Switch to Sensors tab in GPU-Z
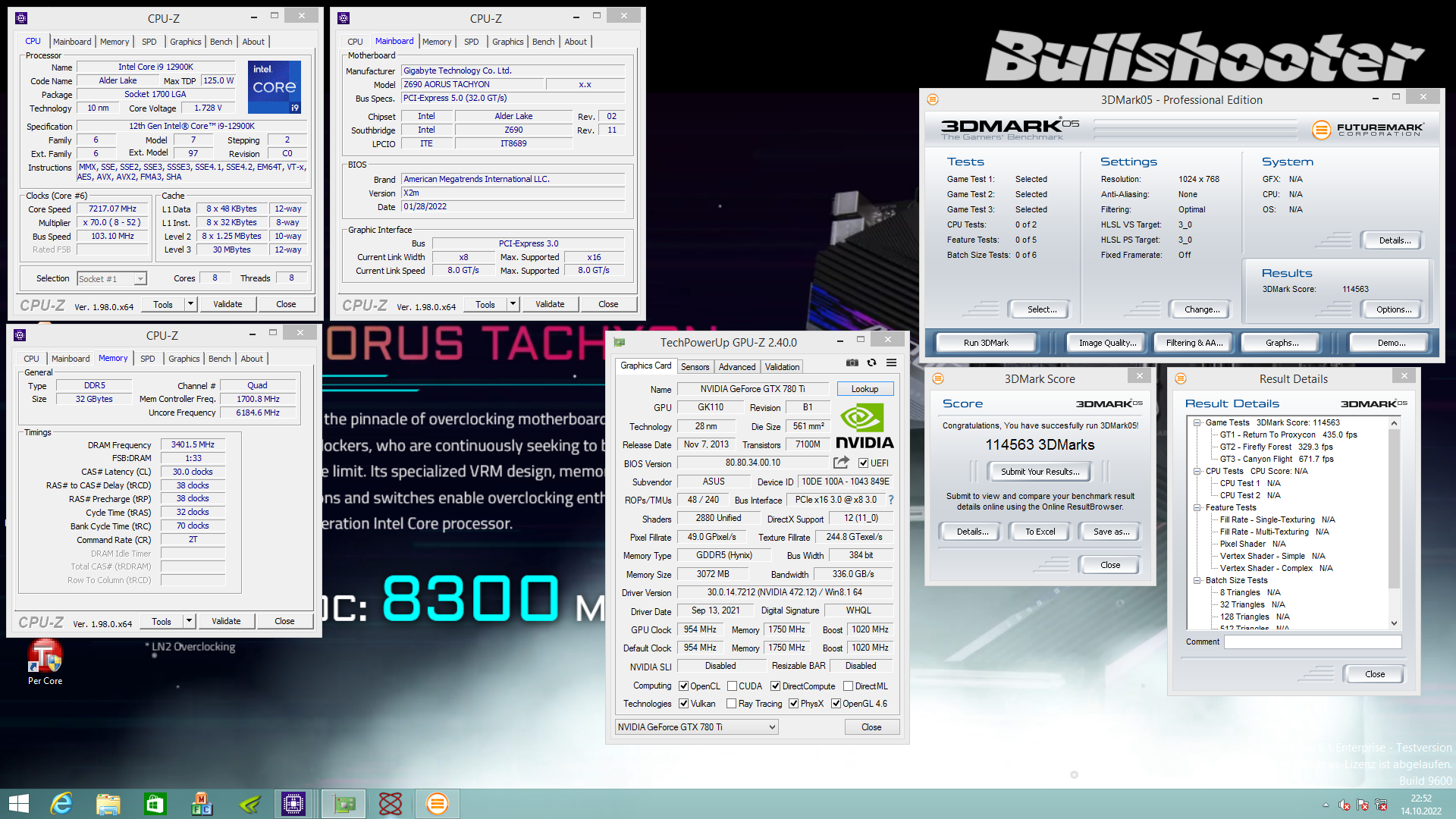This screenshot has height=819, width=1456. 695,367
